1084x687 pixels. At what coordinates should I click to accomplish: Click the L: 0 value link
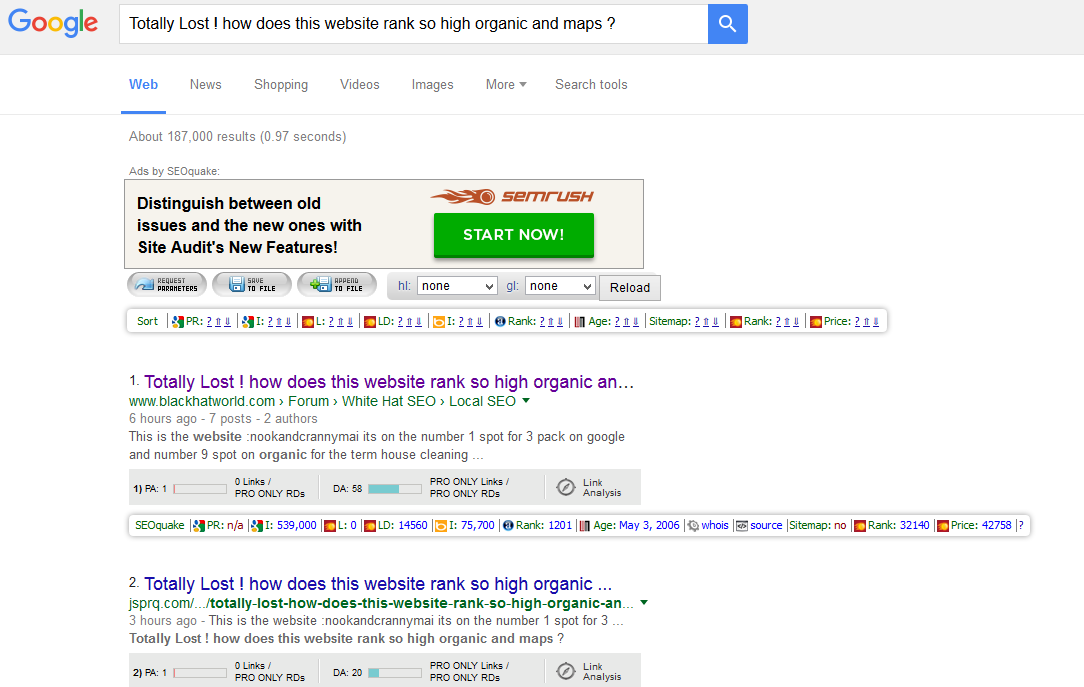(x=353, y=525)
